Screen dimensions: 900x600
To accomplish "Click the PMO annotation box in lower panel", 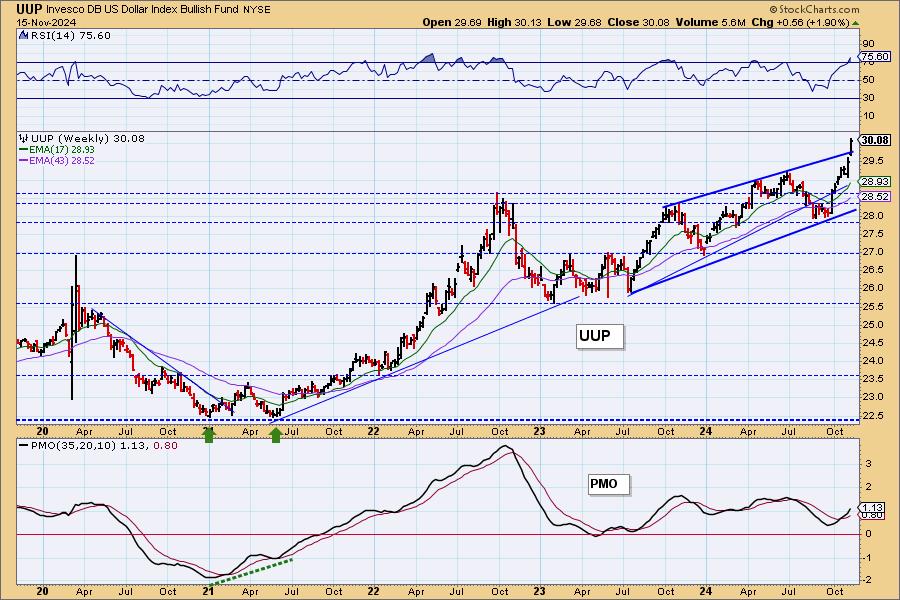I will coord(608,485).
